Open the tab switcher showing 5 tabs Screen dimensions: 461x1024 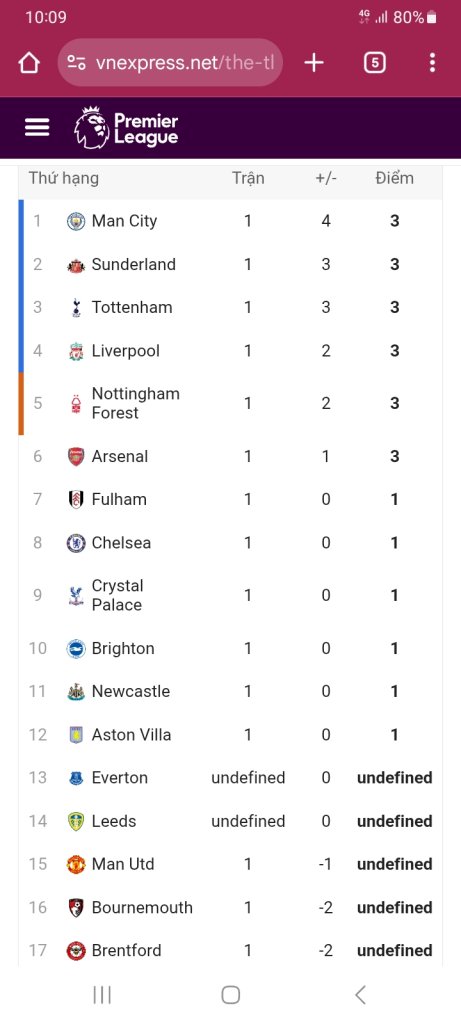(375, 63)
